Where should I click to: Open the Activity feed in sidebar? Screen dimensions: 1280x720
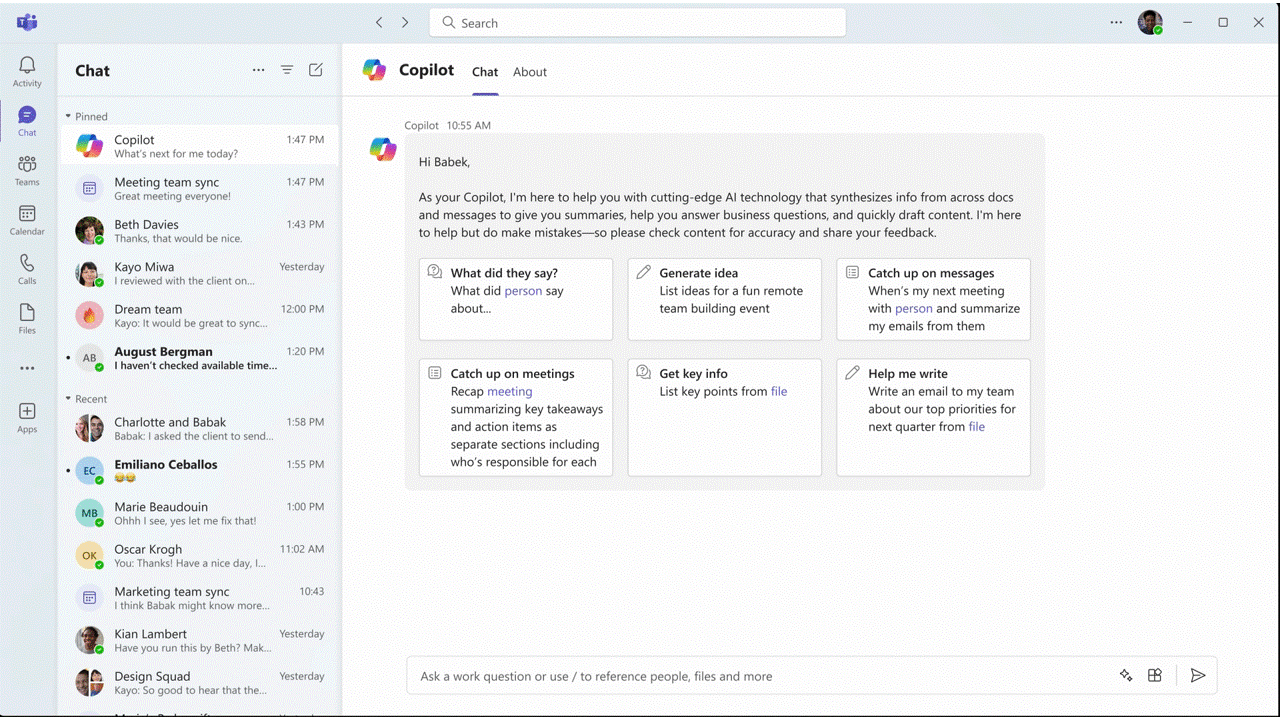(27, 71)
